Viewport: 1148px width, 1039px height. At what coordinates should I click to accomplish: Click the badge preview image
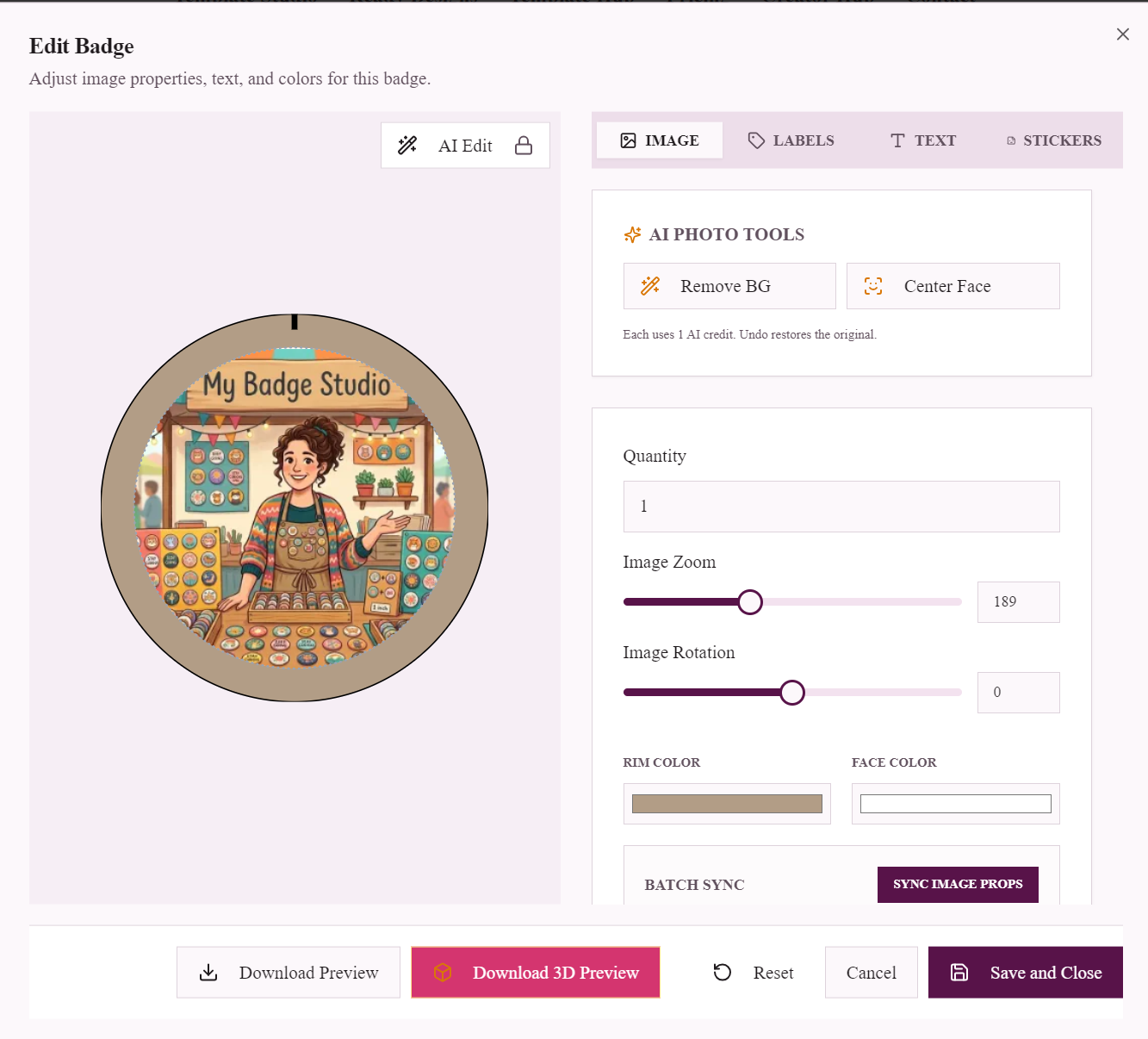pos(295,507)
